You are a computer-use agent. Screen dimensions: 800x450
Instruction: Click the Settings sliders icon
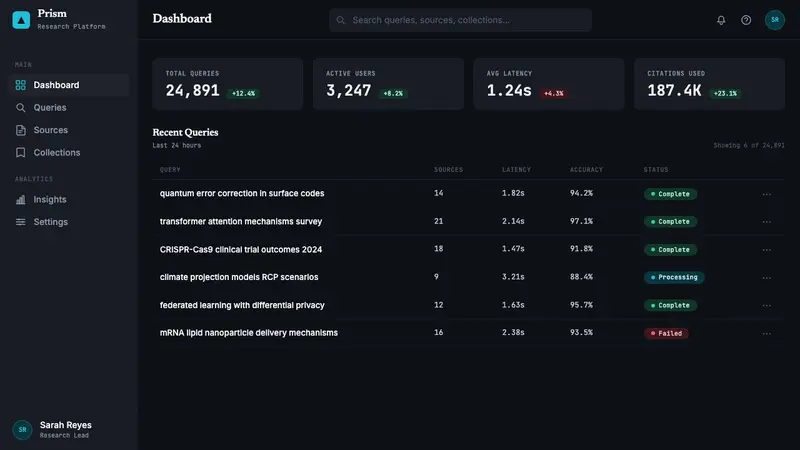pyautogui.click(x=20, y=222)
